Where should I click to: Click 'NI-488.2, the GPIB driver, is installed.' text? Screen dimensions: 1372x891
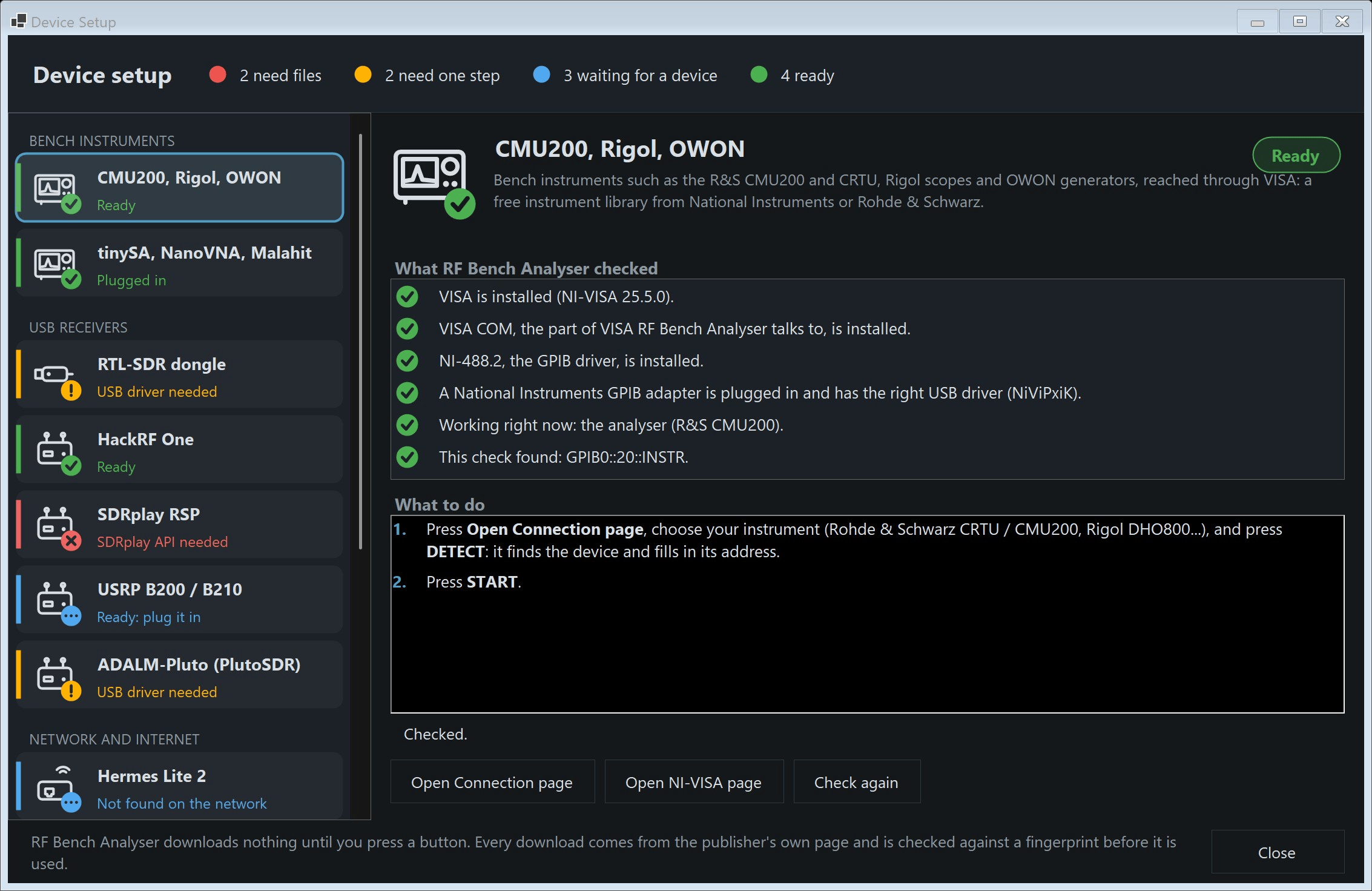click(571, 361)
